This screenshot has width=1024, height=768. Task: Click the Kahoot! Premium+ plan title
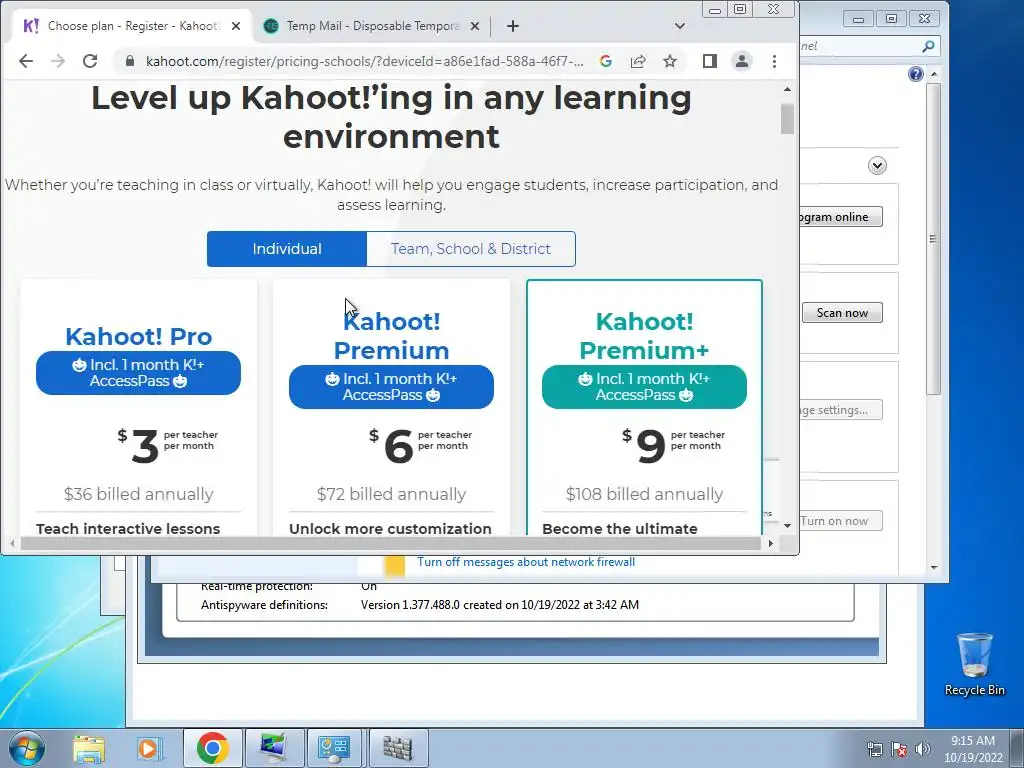(x=644, y=336)
